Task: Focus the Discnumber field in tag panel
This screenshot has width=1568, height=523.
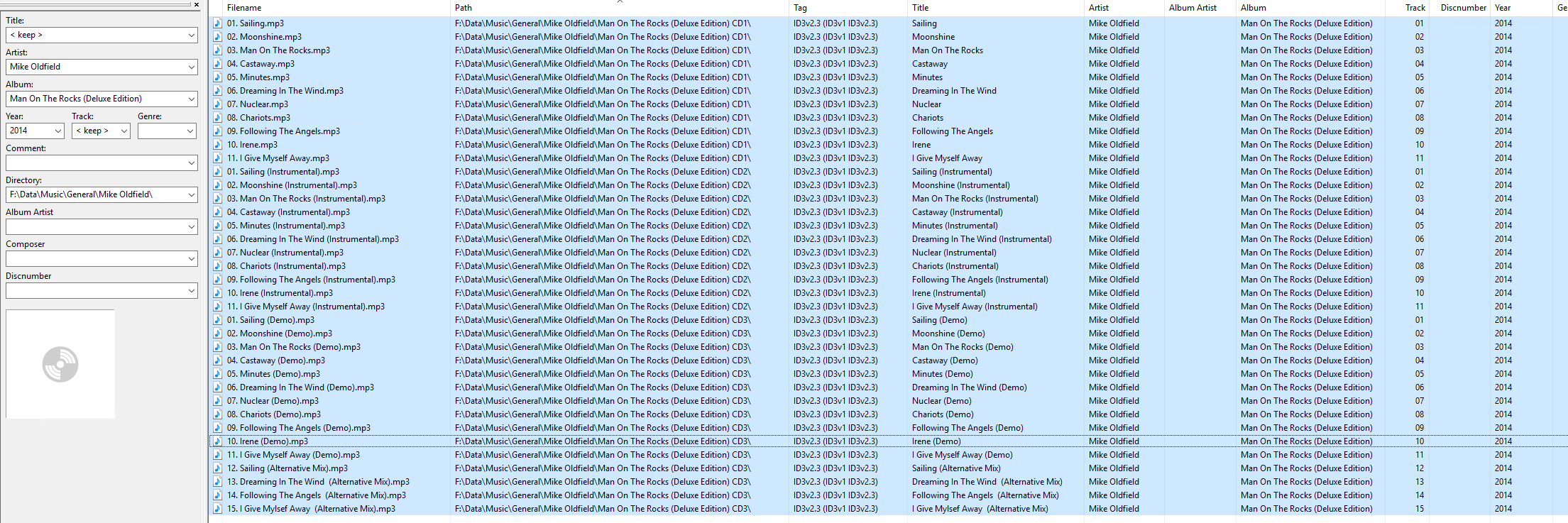Action: pos(102,291)
